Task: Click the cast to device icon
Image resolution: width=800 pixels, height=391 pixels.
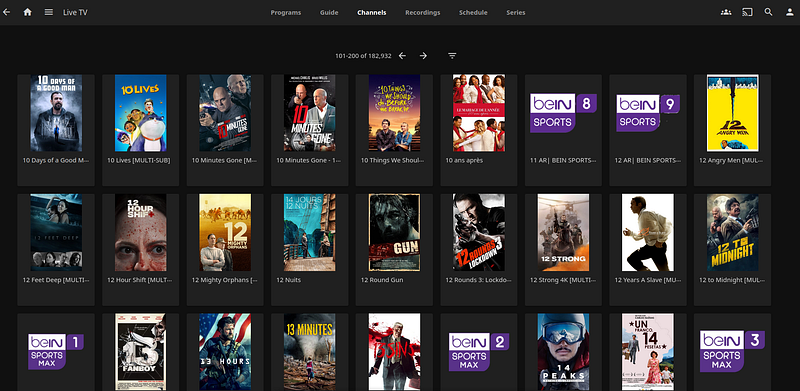Action: pos(747,12)
